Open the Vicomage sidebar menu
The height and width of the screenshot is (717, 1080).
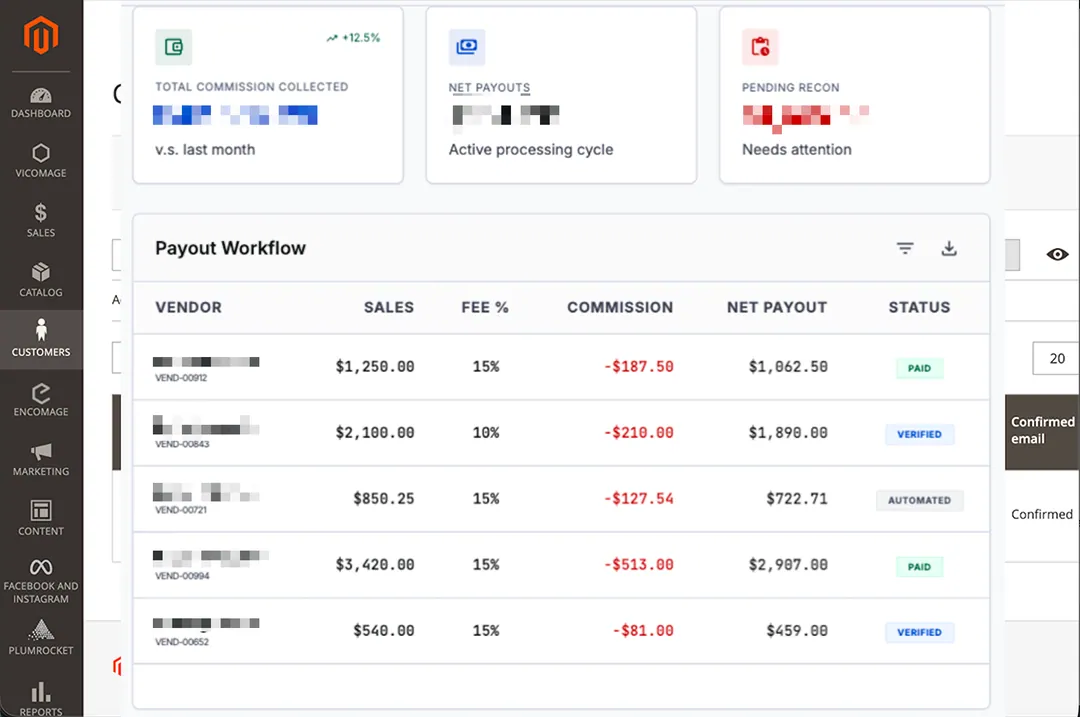click(x=41, y=161)
